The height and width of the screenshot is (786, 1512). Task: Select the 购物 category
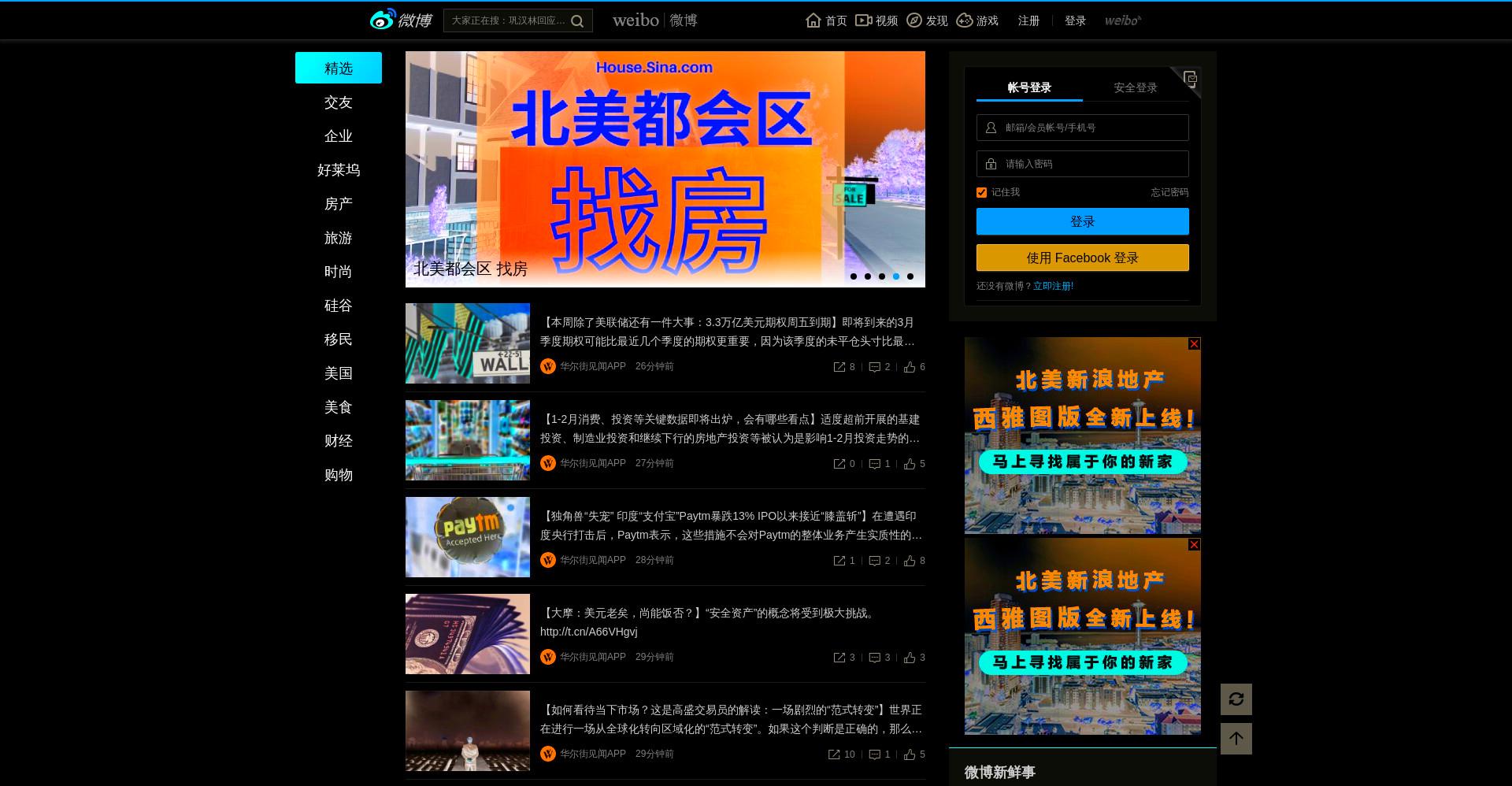tap(339, 475)
